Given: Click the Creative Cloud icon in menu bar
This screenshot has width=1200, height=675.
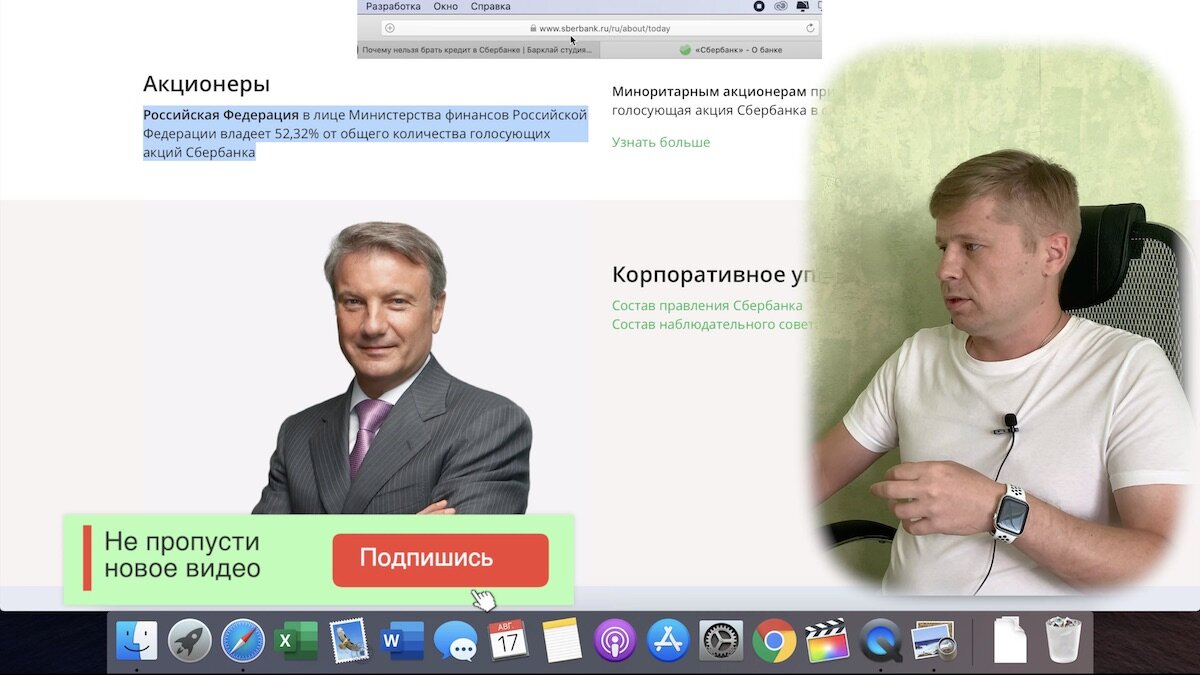Looking at the screenshot, I should pyautogui.click(x=780, y=6).
